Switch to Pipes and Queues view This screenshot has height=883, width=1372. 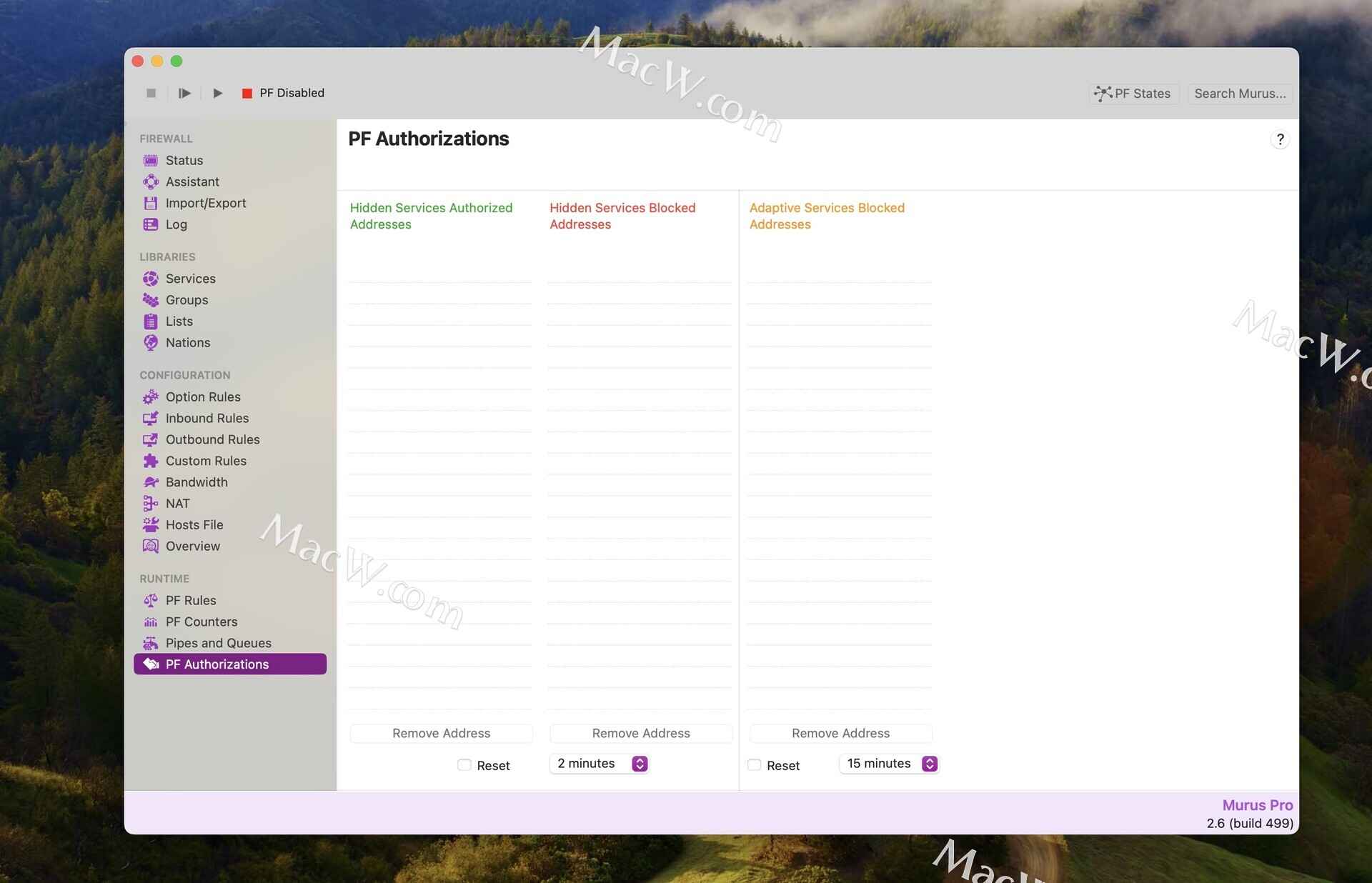pyautogui.click(x=218, y=643)
